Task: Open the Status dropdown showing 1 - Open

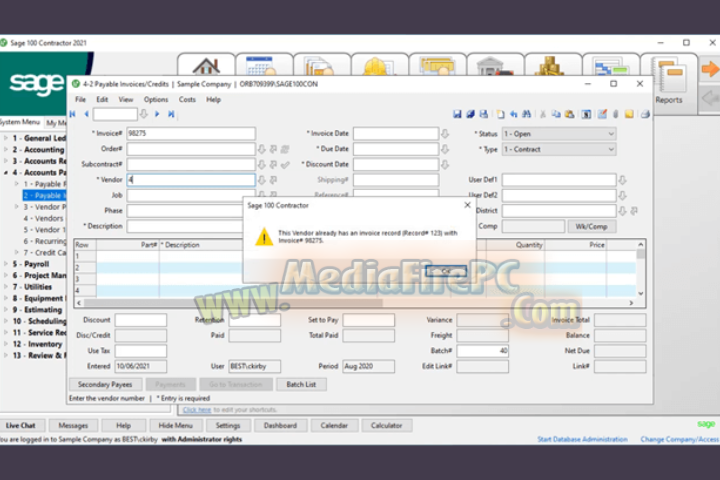Action: pos(559,134)
